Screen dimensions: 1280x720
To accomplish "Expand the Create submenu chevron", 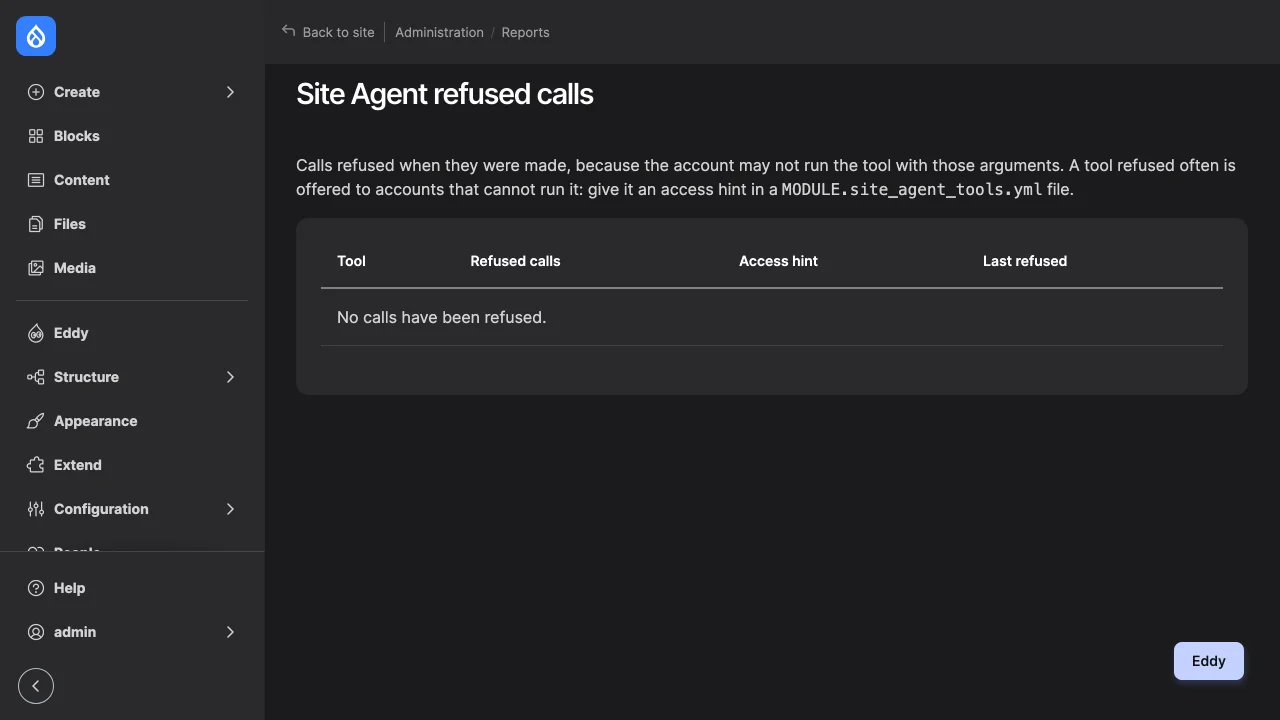I will coord(230,92).
